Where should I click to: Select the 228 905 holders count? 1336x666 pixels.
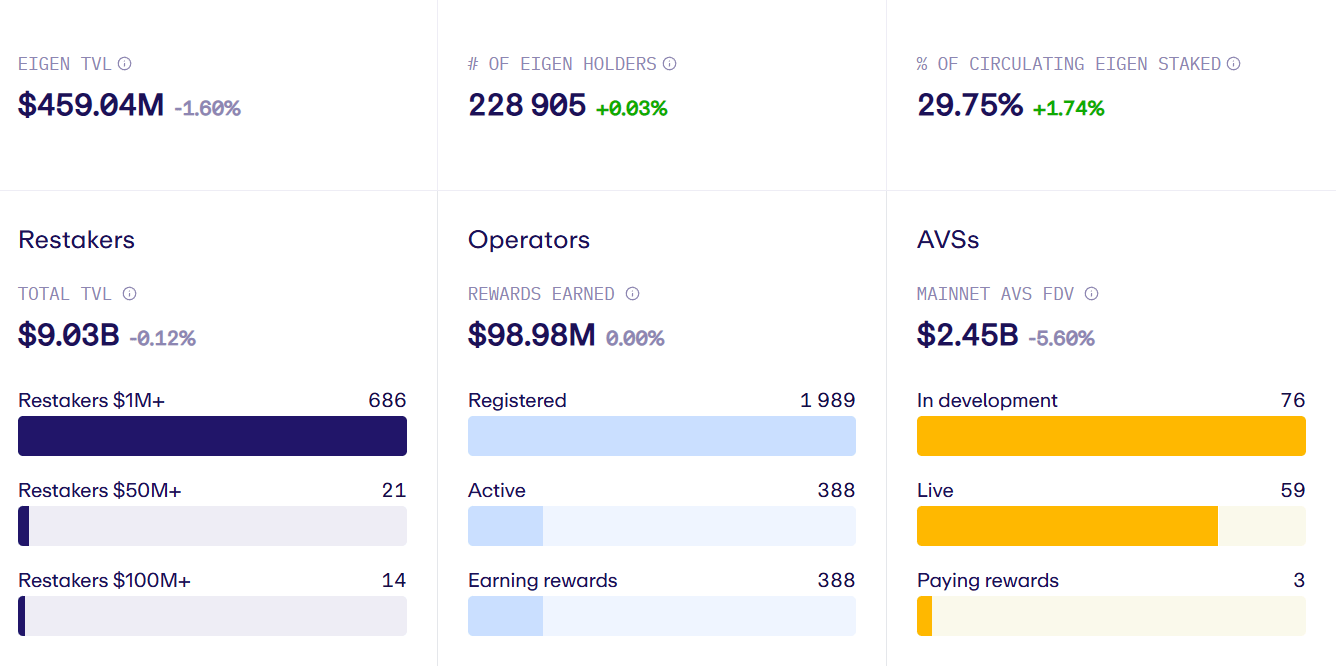527,105
